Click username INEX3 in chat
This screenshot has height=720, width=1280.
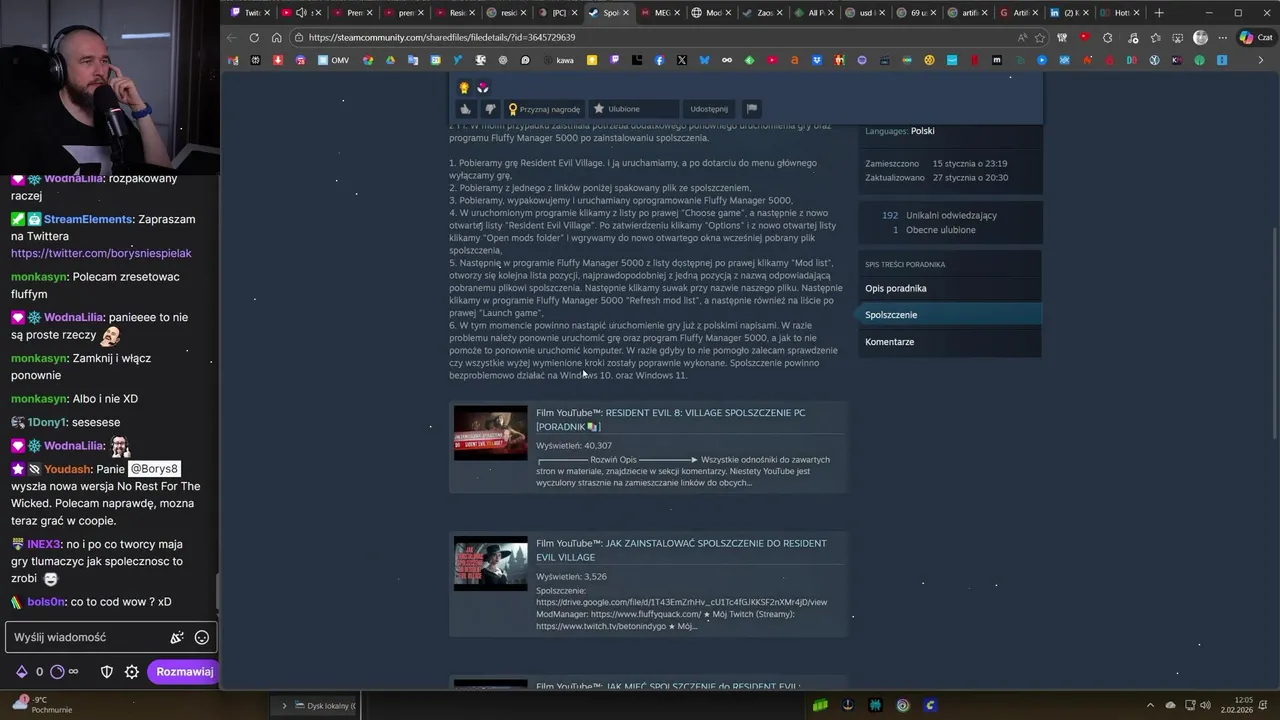tap(44, 545)
